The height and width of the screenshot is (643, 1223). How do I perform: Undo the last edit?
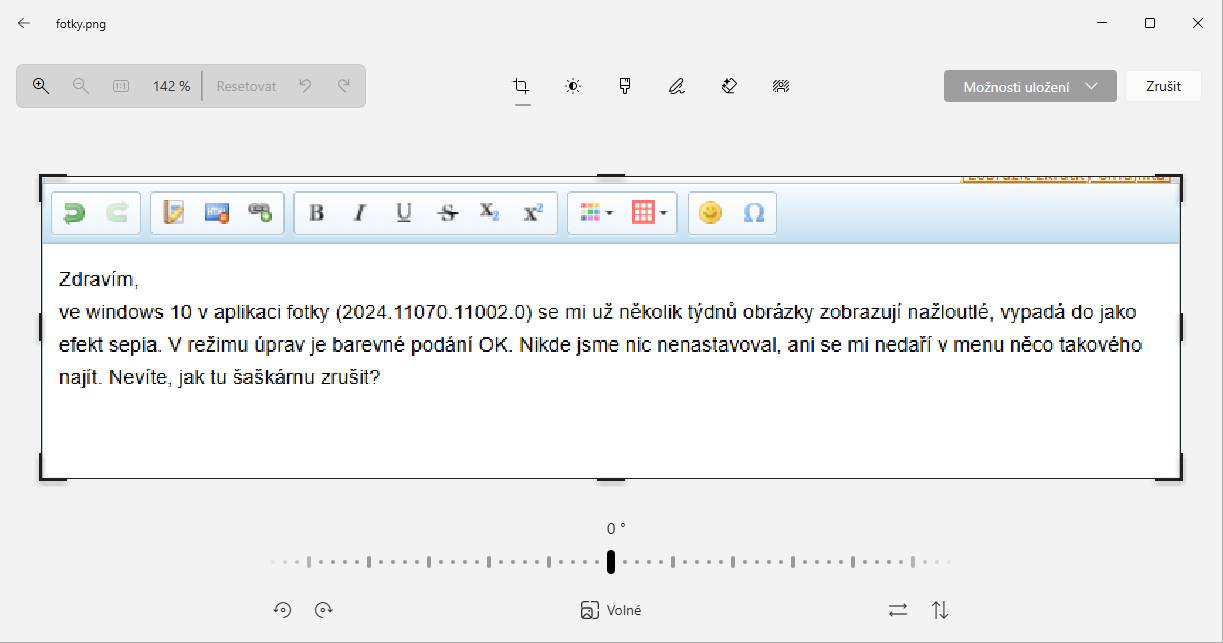tap(305, 86)
